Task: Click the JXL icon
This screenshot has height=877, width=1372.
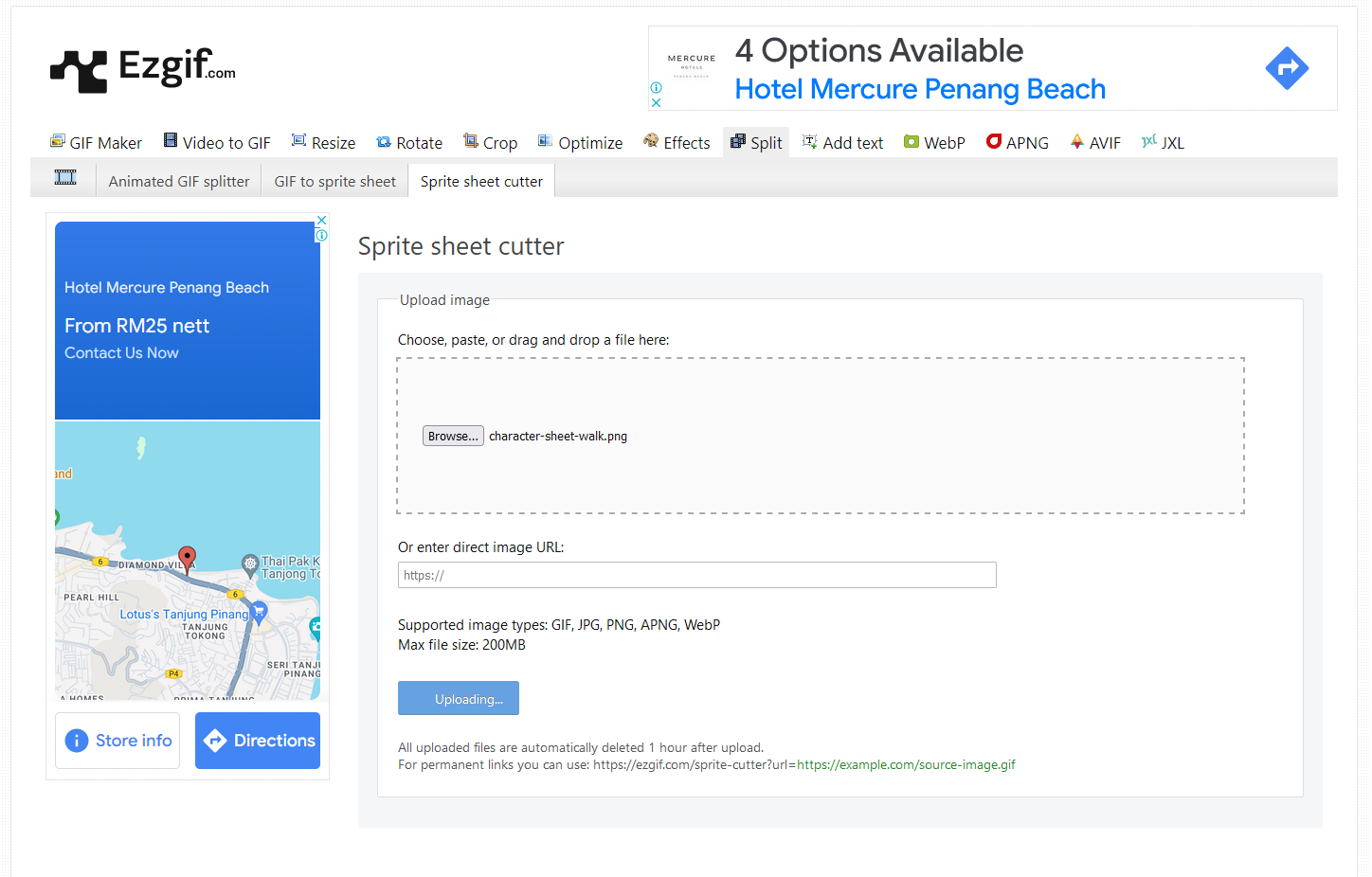Action: click(1149, 140)
